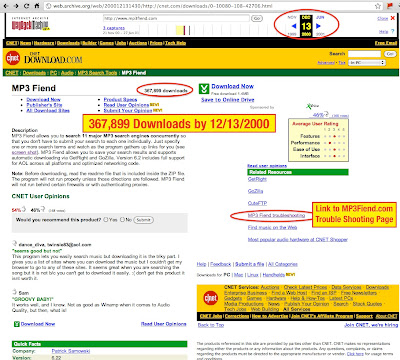Click the Linux downloads platform link
The height and width of the screenshot is (360, 400).
coord(253,275)
